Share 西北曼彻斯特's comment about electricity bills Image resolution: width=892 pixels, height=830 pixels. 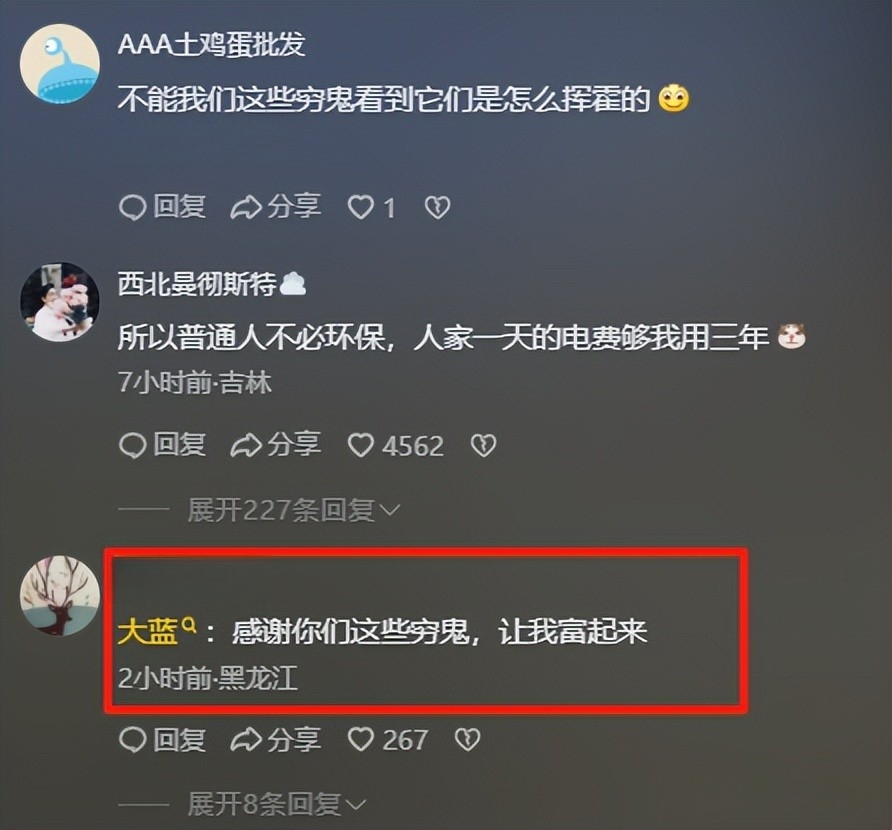pyautogui.click(x=275, y=444)
